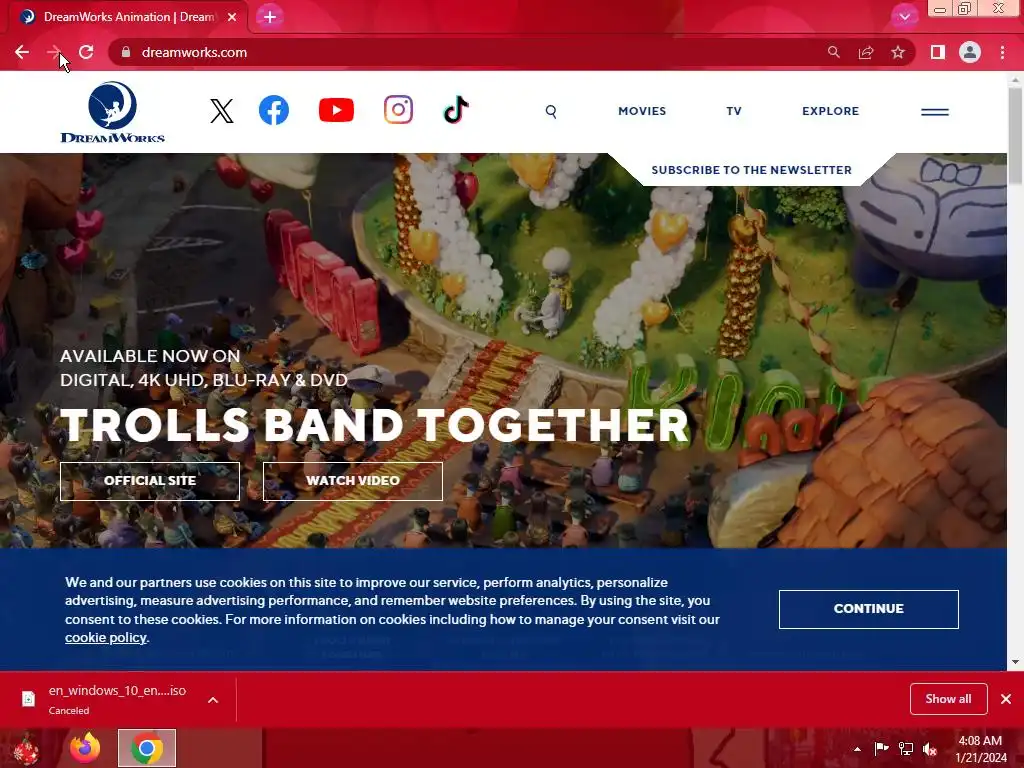Open DreamWorks Facebook page
1024x768 pixels.
(x=274, y=110)
